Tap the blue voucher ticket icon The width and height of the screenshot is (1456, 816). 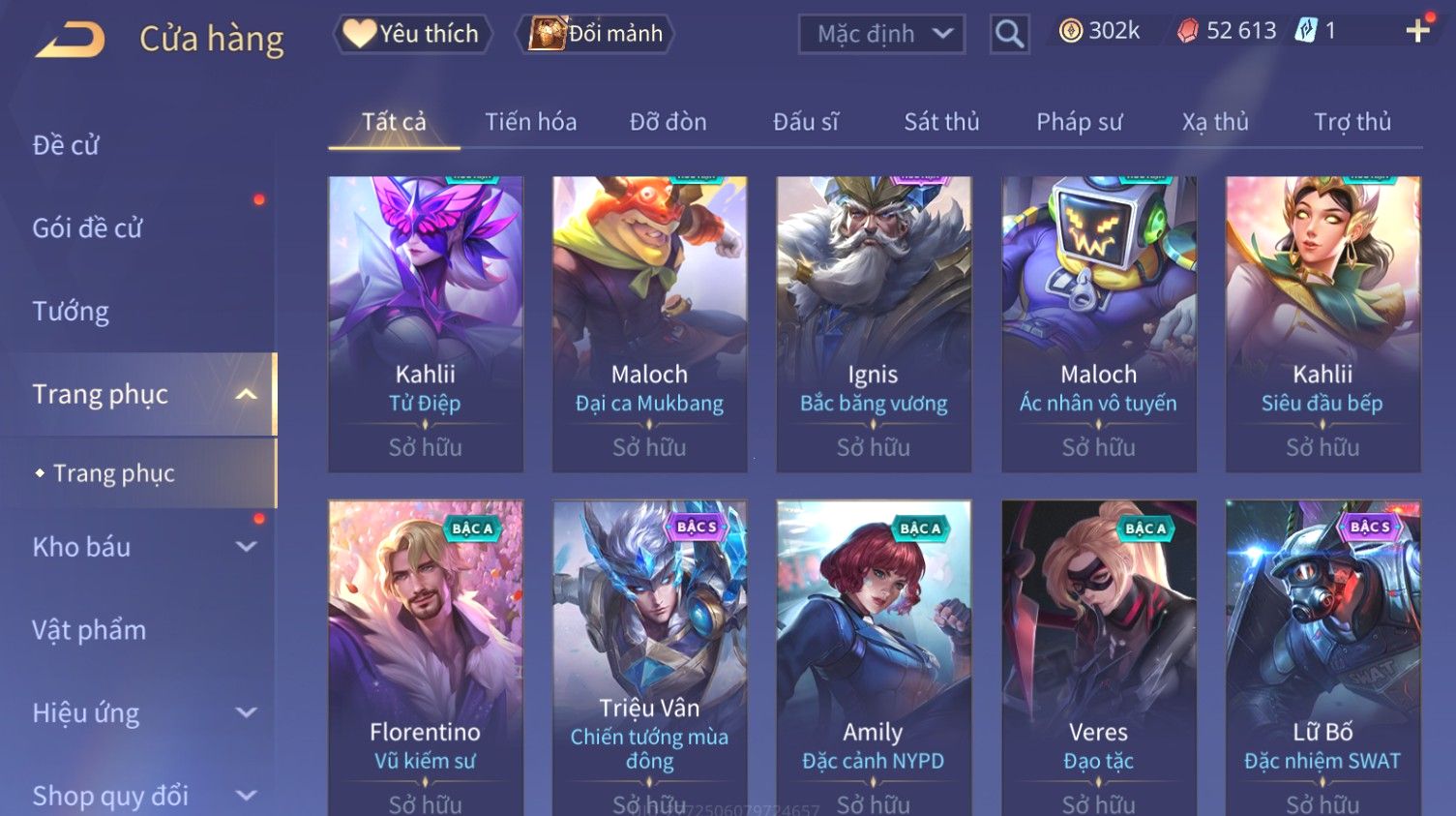[1306, 31]
